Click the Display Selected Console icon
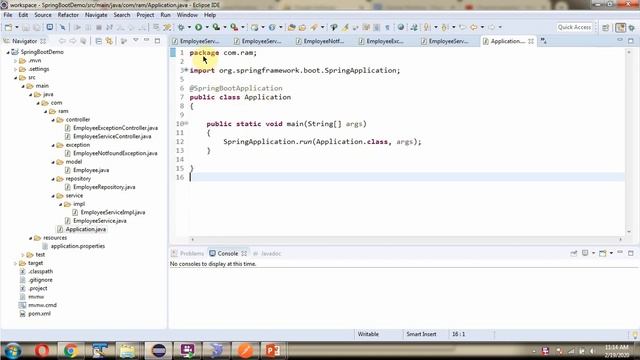 click(x=585, y=253)
